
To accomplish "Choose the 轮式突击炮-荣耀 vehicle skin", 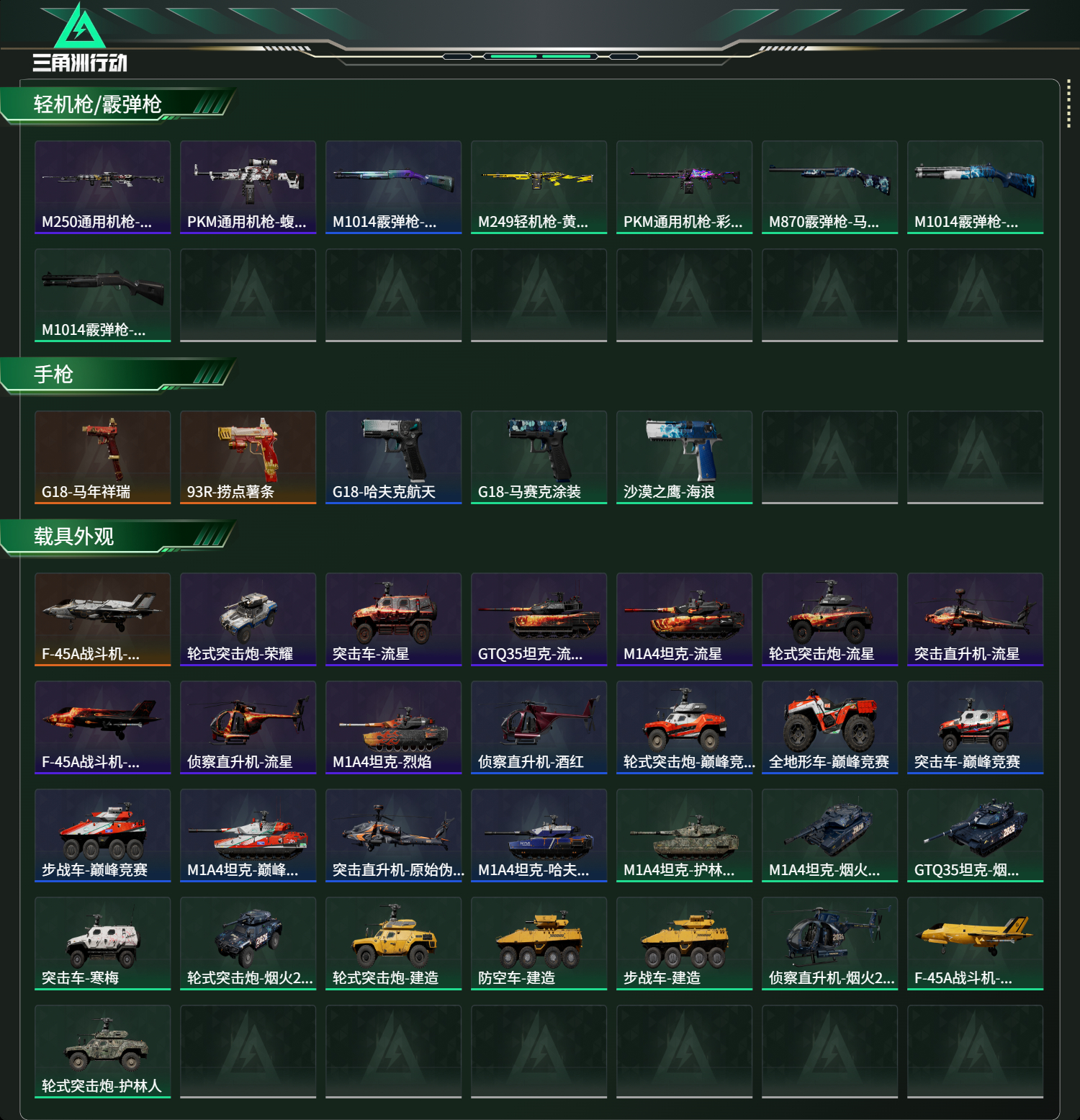I will [x=248, y=619].
